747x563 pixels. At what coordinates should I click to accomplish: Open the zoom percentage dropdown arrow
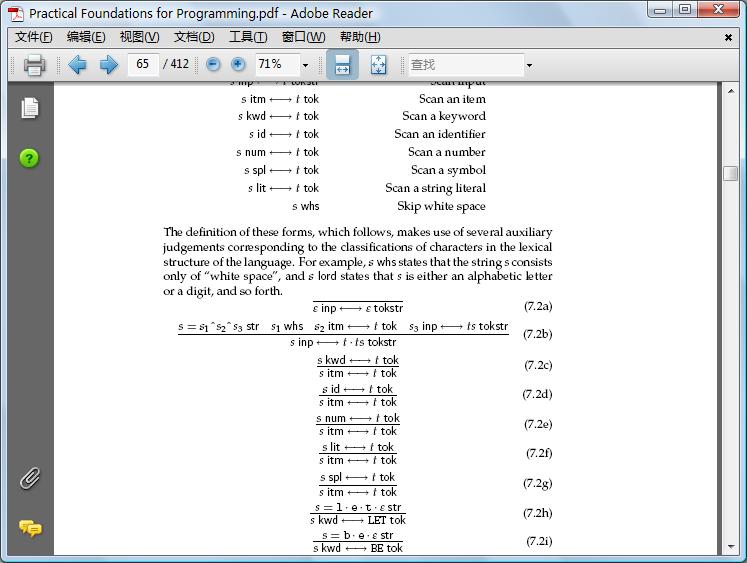[305, 65]
